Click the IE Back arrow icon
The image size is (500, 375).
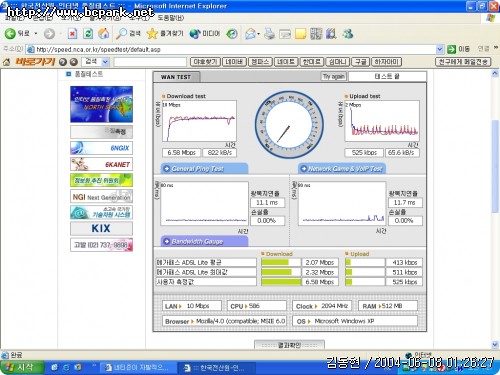(x=10, y=34)
